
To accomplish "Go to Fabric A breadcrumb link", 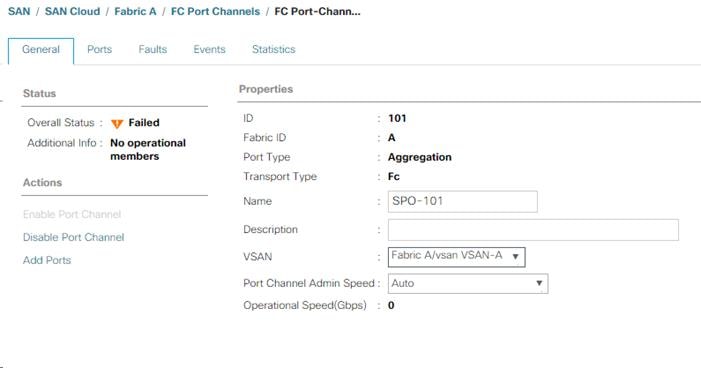I will tap(135, 11).
